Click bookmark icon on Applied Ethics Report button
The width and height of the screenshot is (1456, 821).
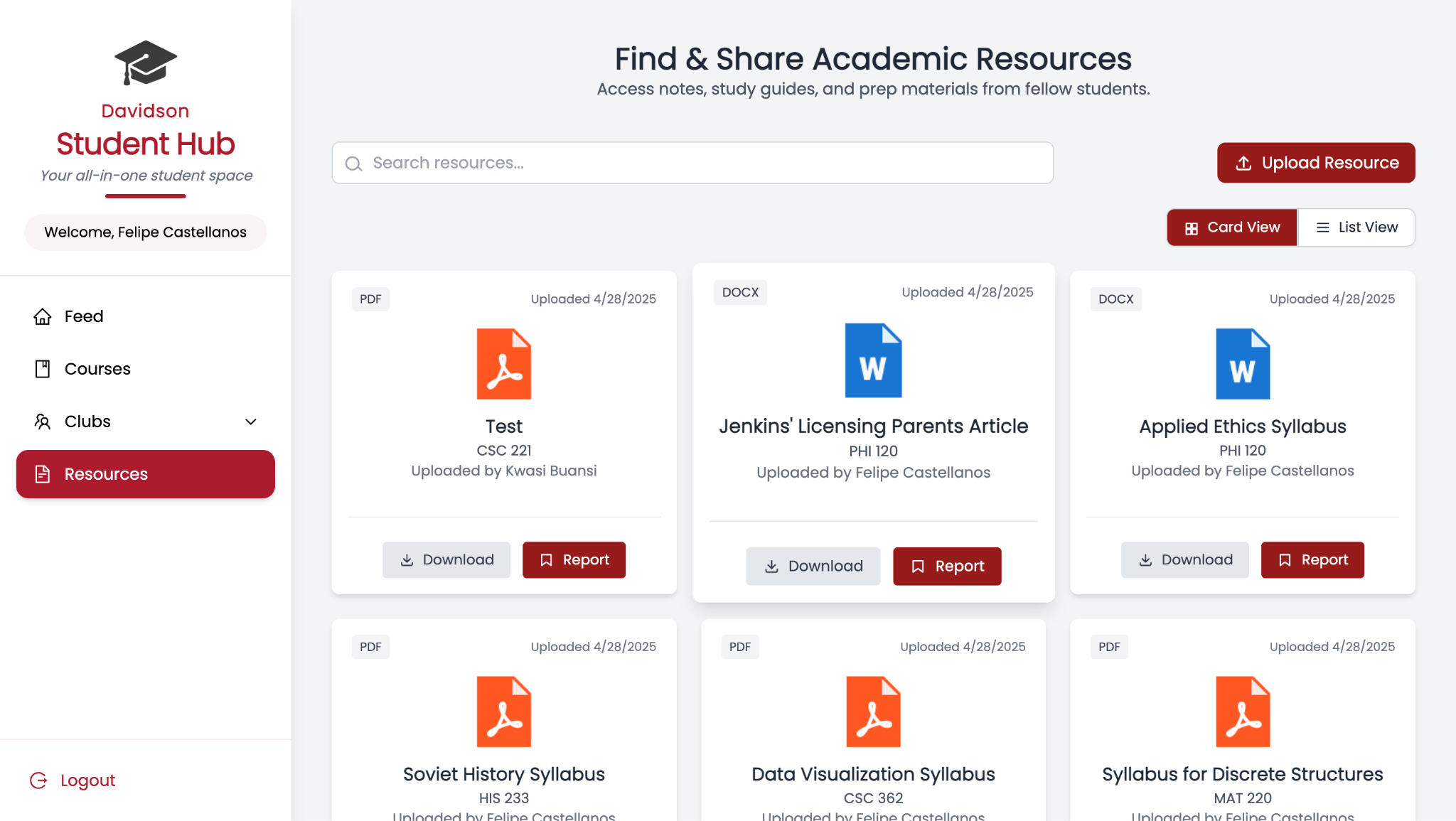[1285, 560]
